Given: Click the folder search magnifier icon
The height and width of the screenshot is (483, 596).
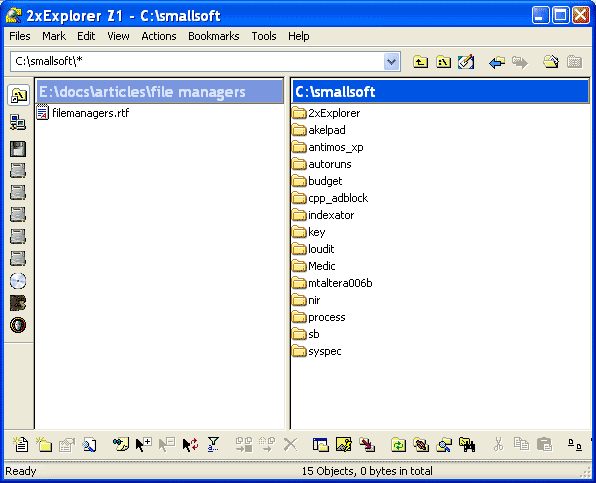Looking at the screenshot, I should pyautogui.click(x=444, y=445).
